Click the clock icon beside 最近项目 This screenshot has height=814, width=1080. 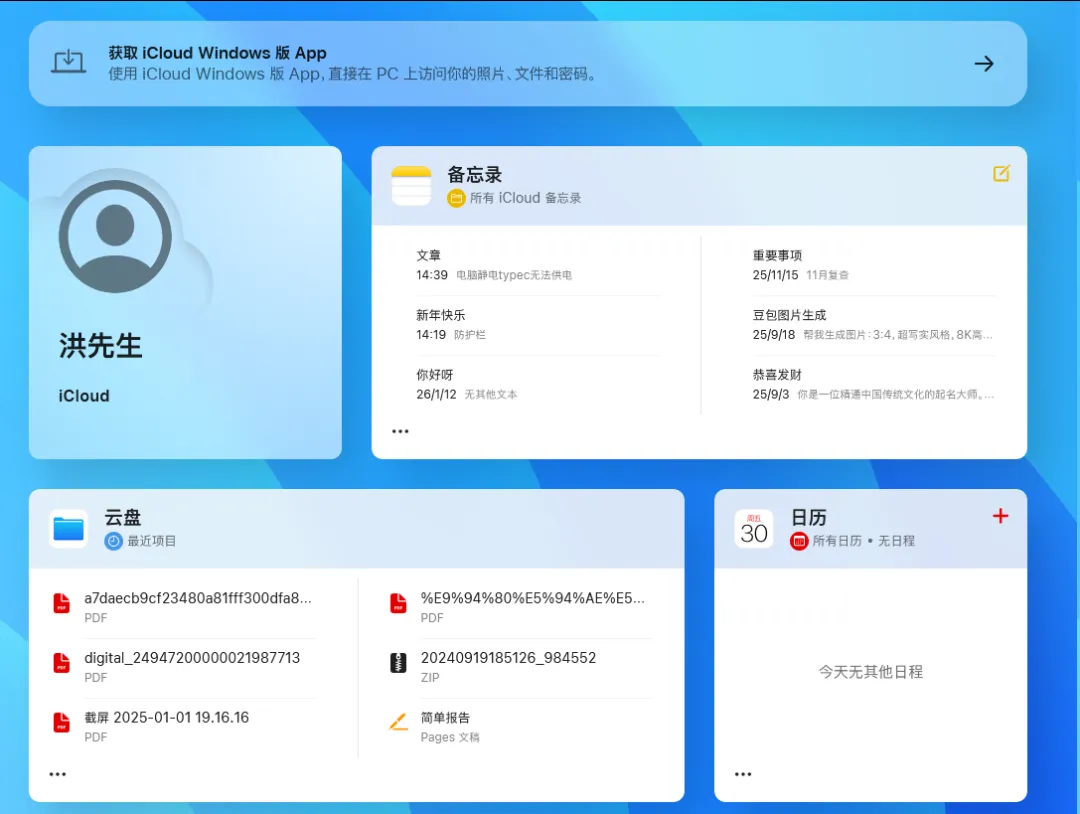click(114, 541)
